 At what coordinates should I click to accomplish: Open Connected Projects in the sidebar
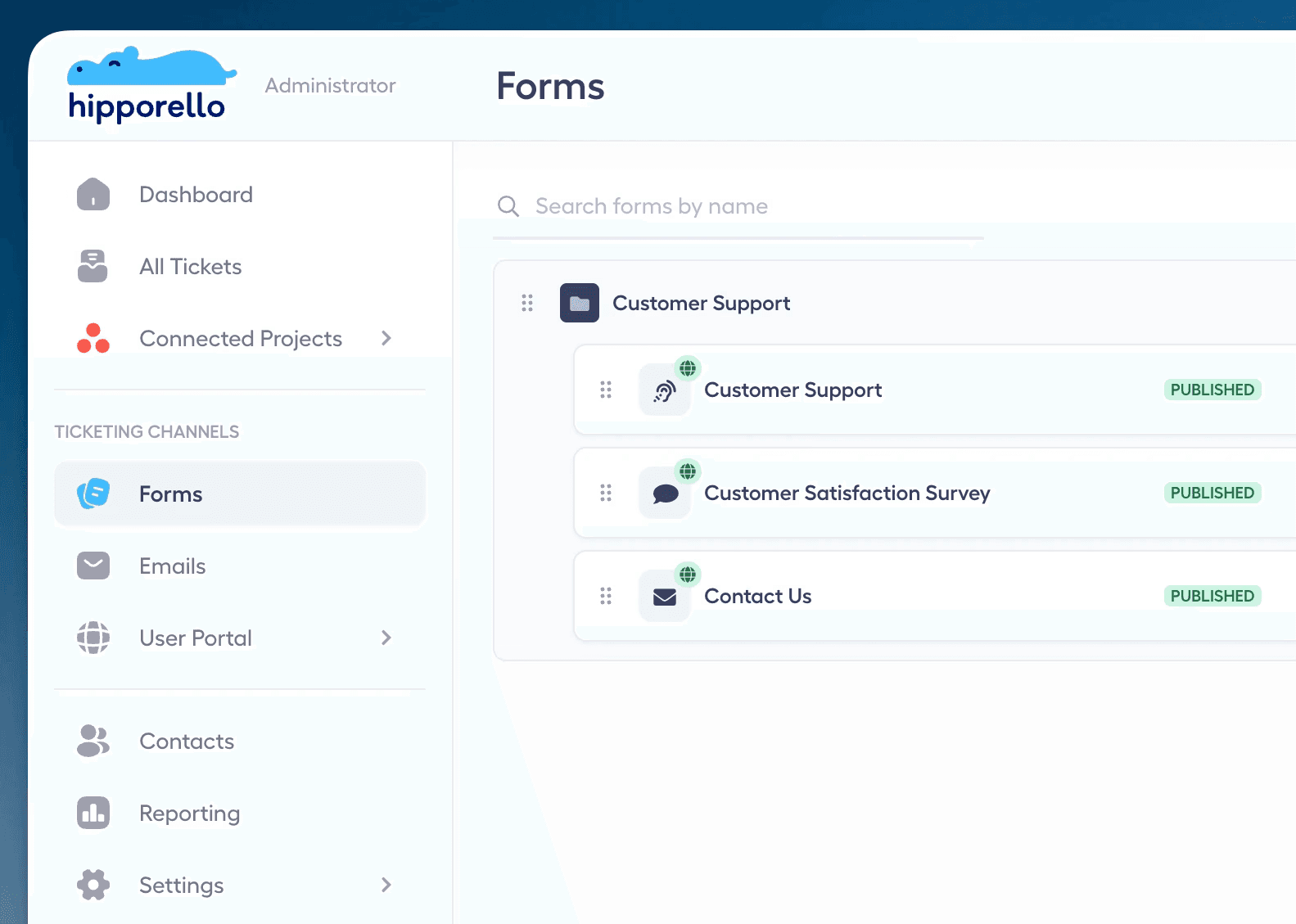coord(240,338)
